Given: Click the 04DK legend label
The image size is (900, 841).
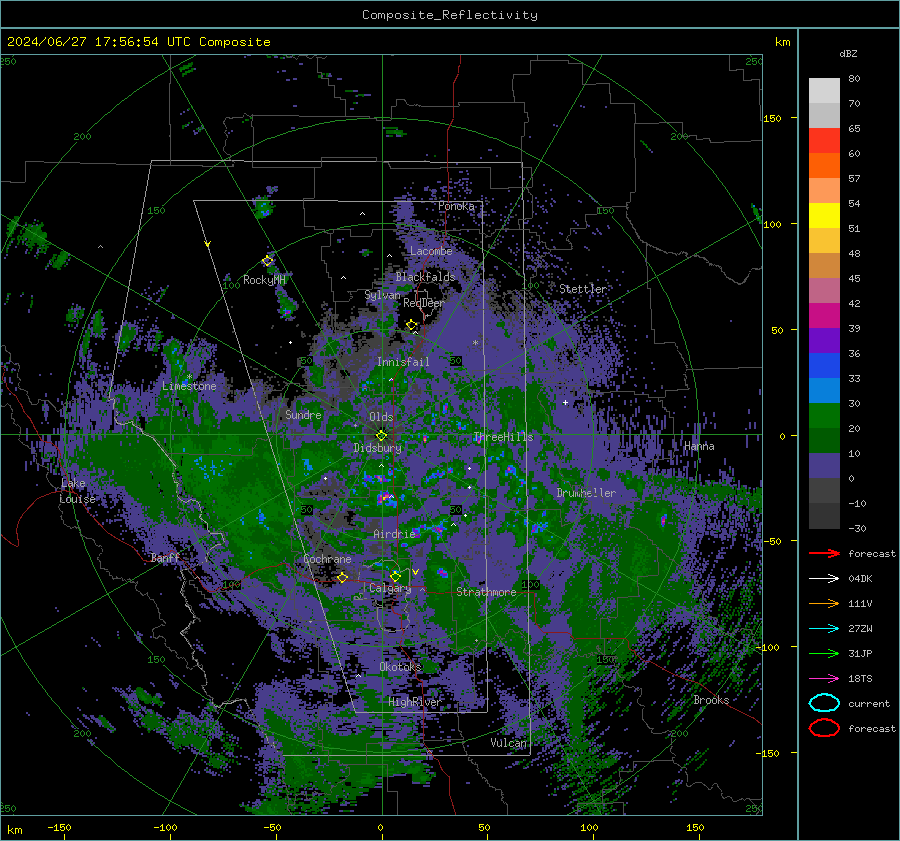Looking at the screenshot, I should point(860,579).
